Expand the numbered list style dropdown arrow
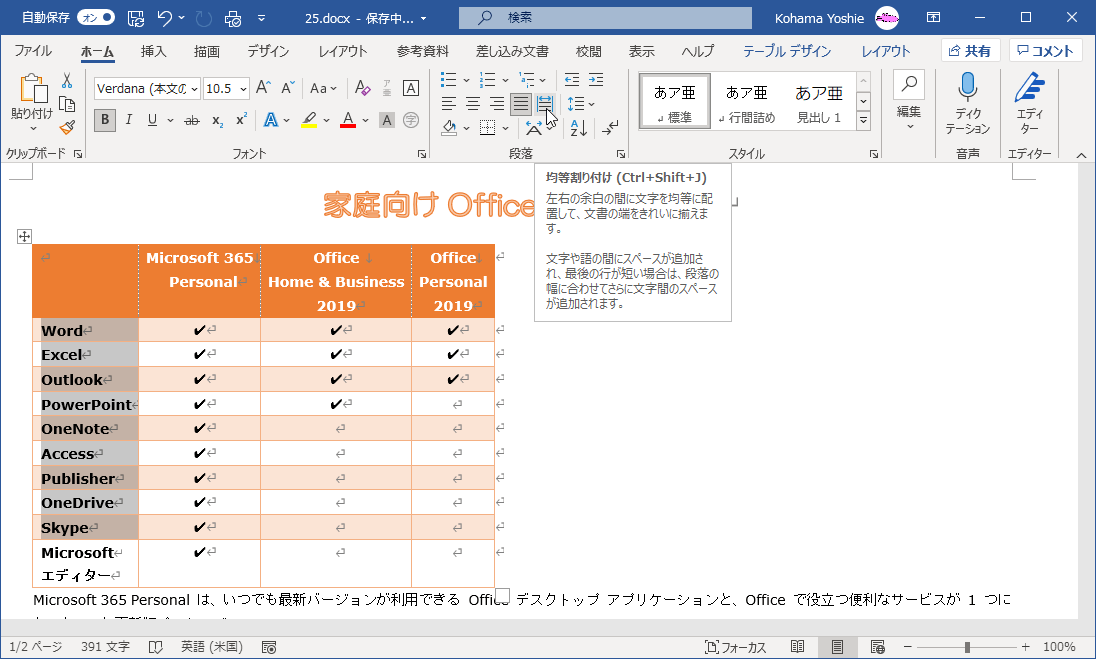This screenshot has height=659, width=1096. click(x=505, y=80)
